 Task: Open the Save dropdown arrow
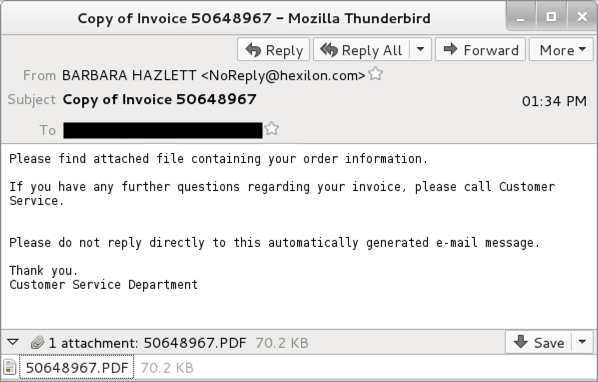pos(582,342)
